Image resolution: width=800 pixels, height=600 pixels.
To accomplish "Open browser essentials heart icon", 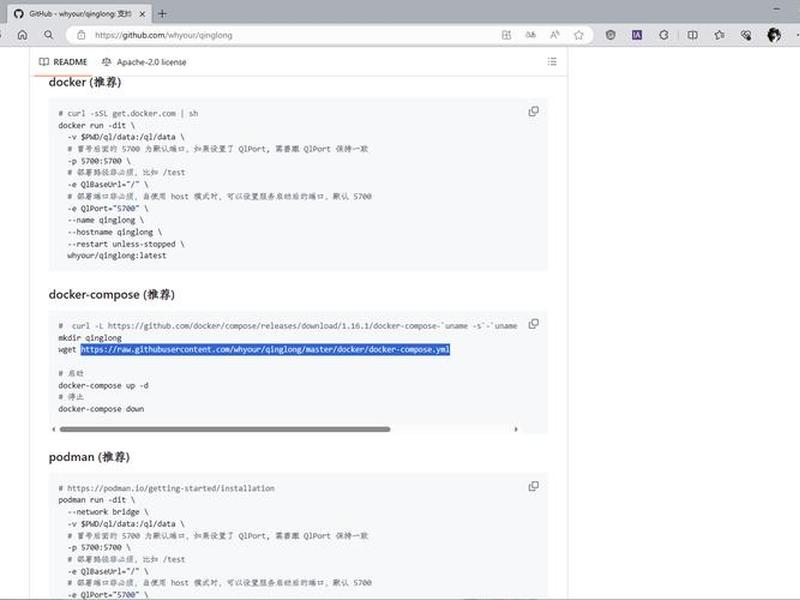I will (x=746, y=35).
